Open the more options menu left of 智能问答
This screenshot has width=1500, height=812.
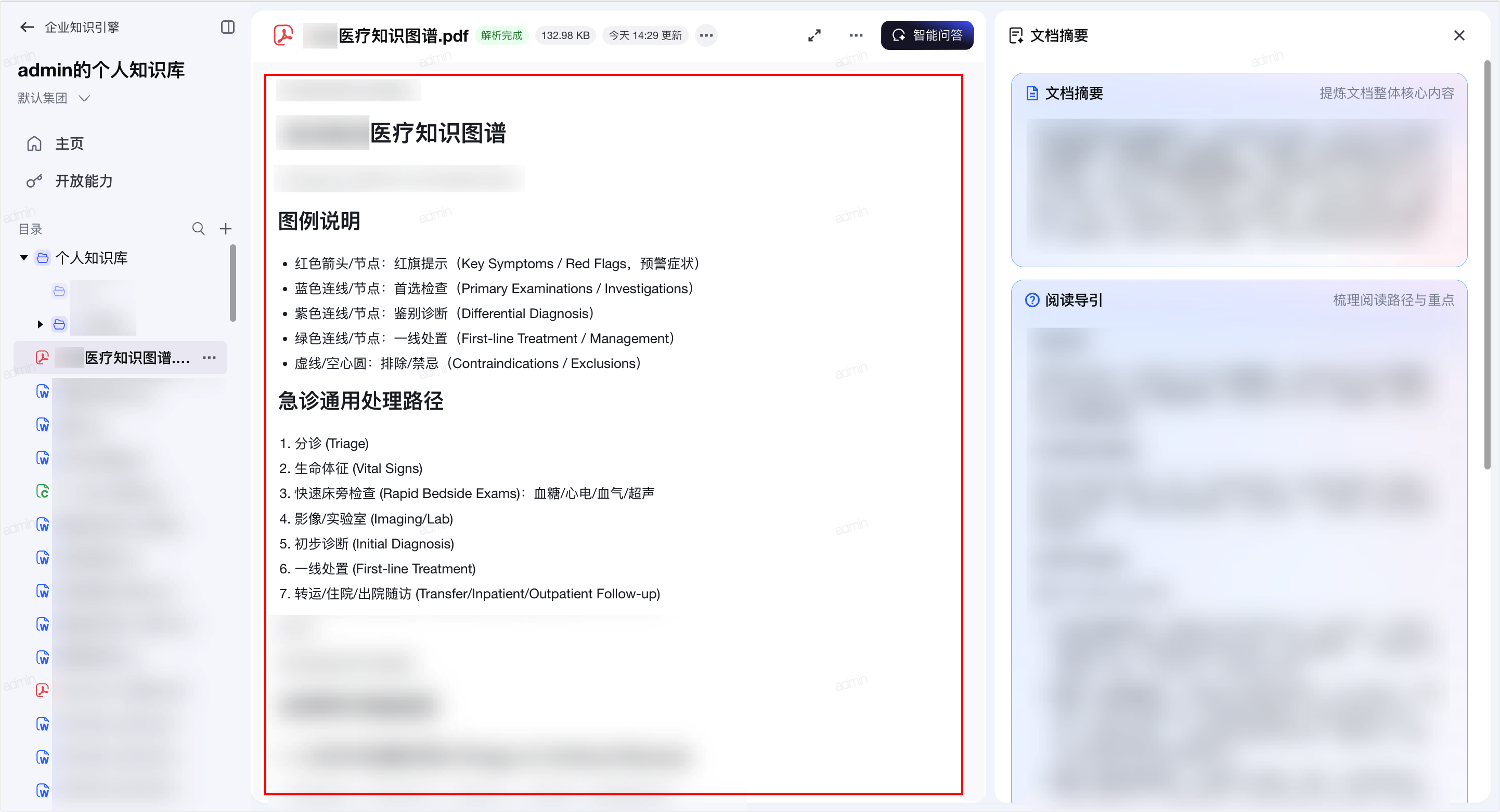click(856, 35)
